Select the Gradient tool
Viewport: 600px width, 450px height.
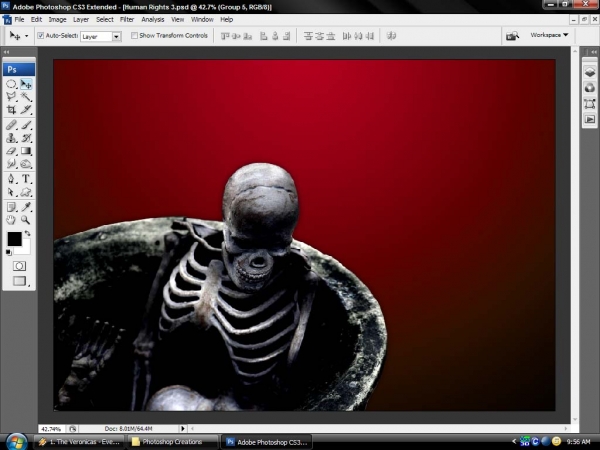click(26, 151)
